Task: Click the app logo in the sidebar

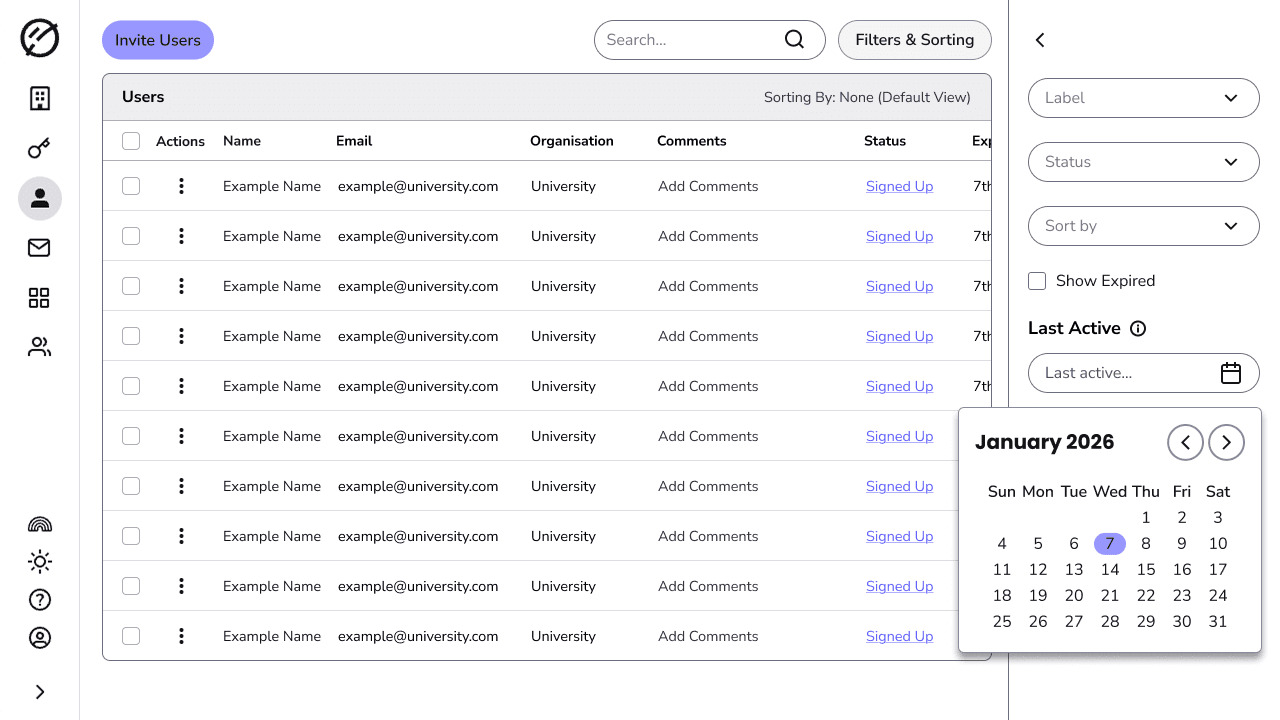Action: pyautogui.click(x=40, y=38)
